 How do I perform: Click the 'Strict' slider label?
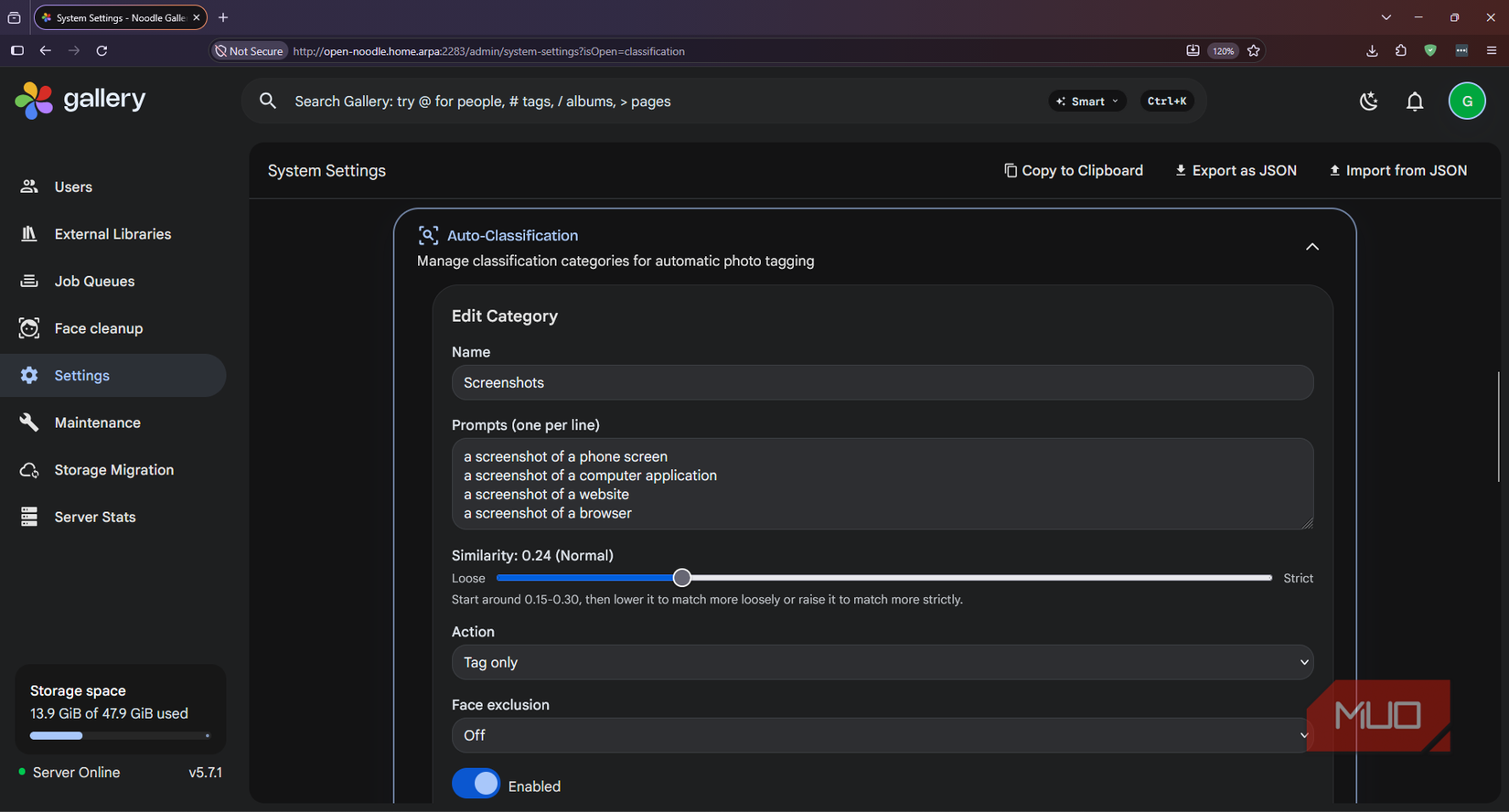pos(1298,578)
